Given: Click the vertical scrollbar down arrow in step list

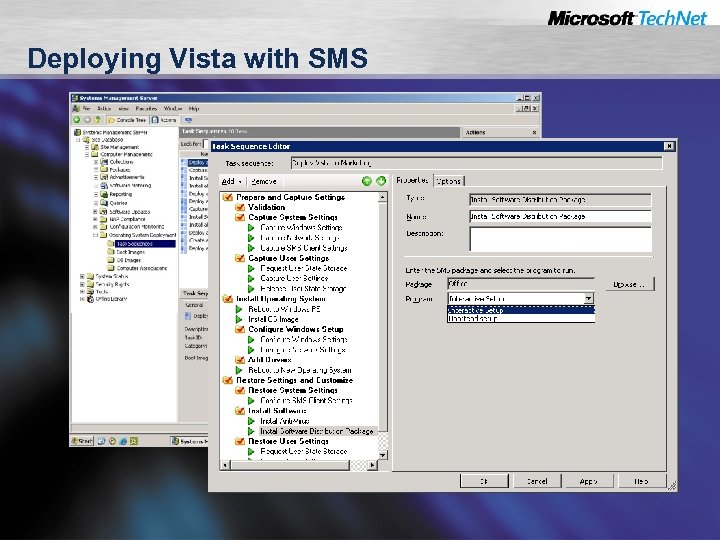Looking at the screenshot, I should coord(382,455).
